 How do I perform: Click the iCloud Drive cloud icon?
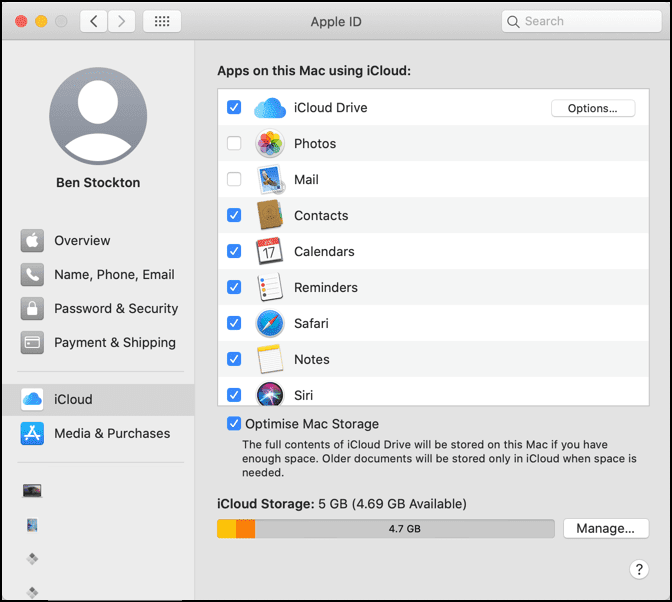(270, 108)
